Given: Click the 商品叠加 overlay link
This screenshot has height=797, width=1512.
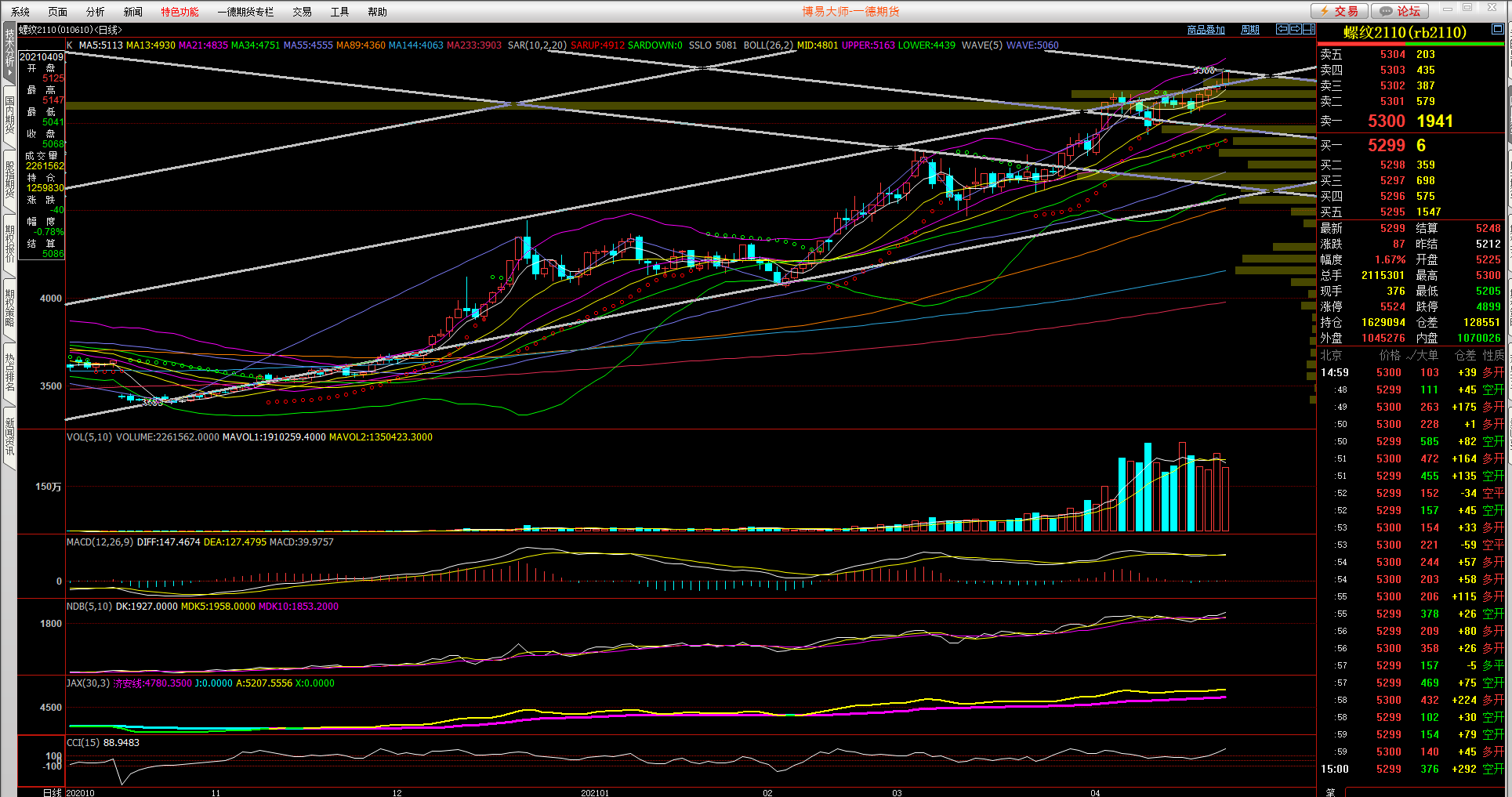Looking at the screenshot, I should coord(1206,30).
